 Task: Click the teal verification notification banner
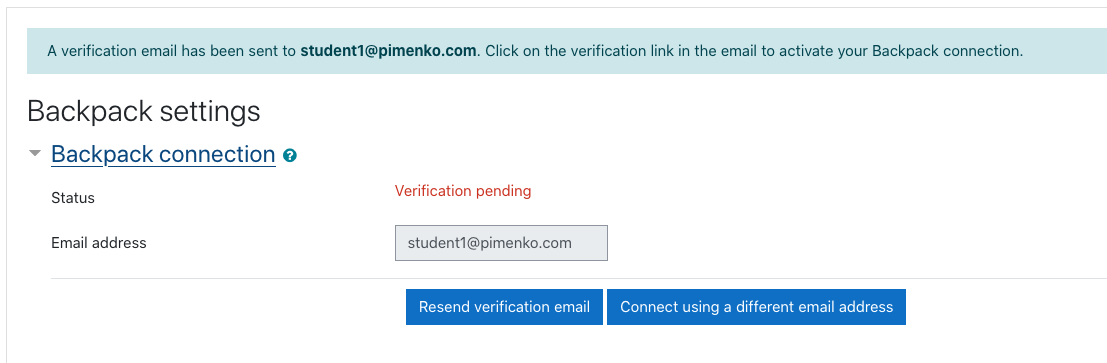(567, 51)
